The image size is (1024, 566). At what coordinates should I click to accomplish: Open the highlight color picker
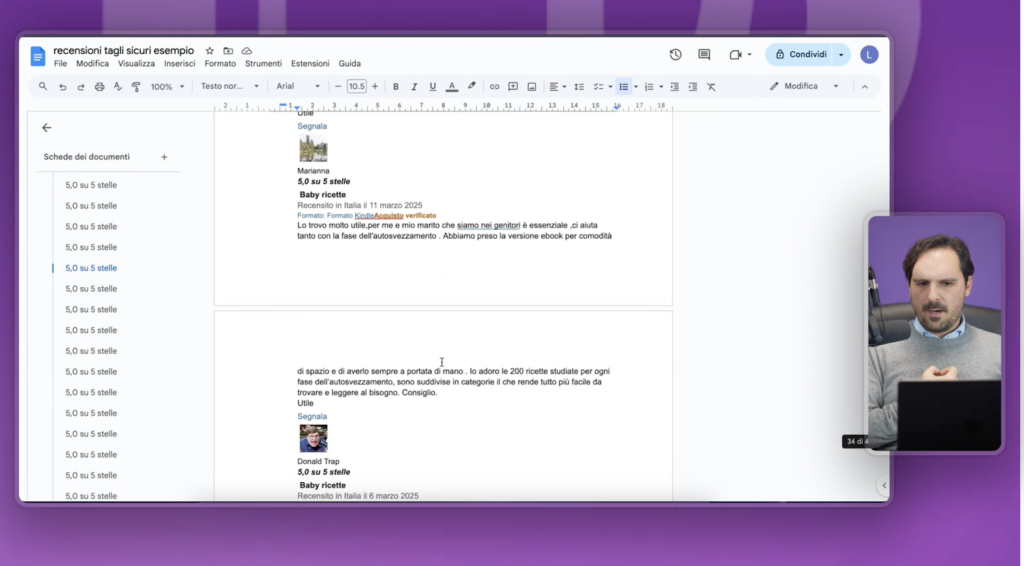coord(472,86)
